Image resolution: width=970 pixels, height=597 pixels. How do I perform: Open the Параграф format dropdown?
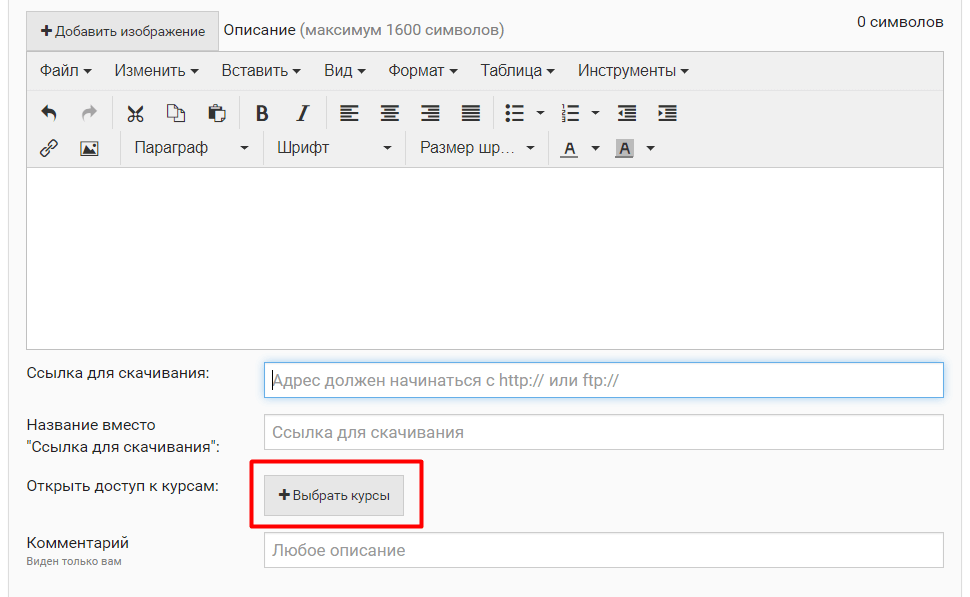click(191, 148)
